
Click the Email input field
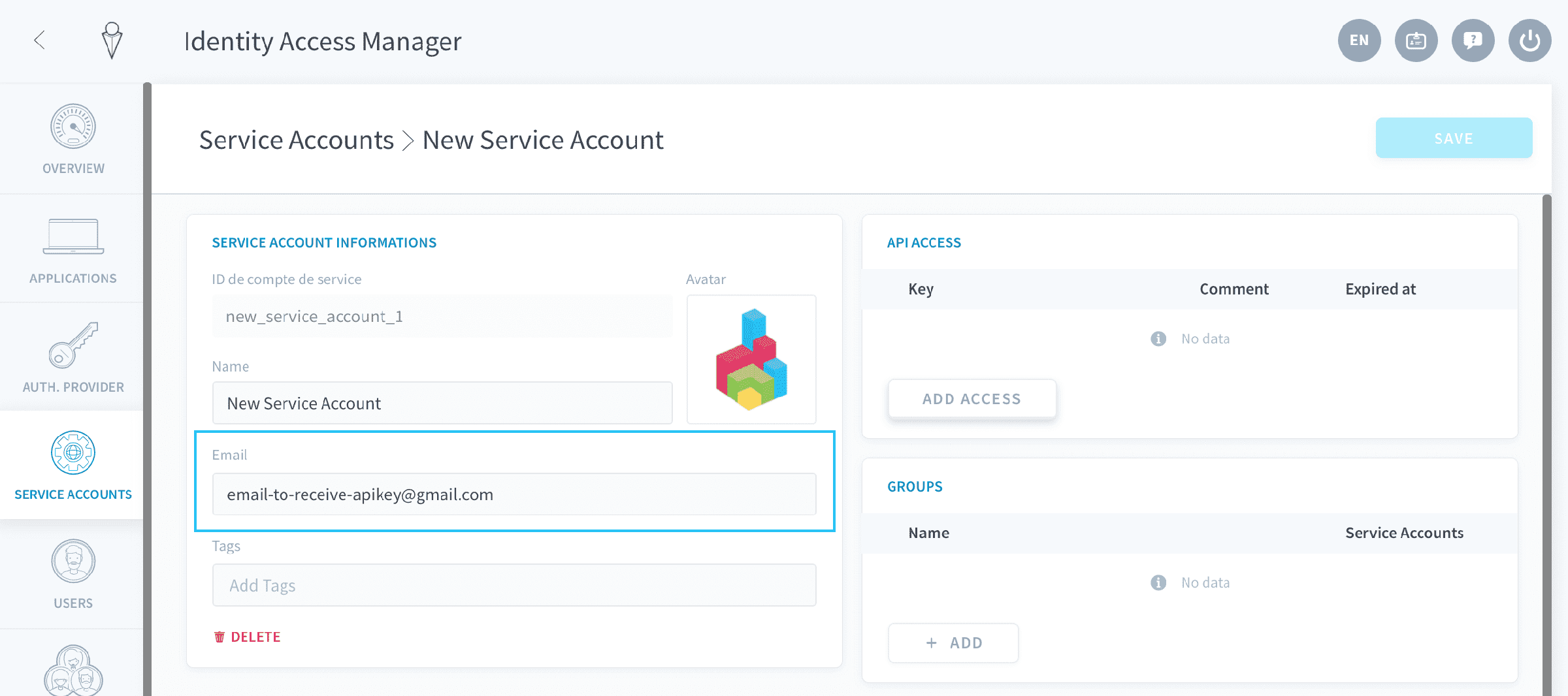point(514,494)
